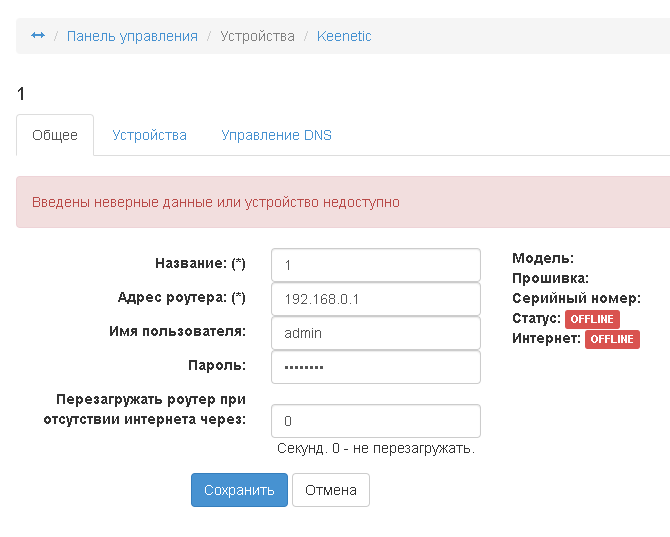The image size is (670, 537).
Task: Open the Управление DNS tab
Action: click(x=276, y=135)
